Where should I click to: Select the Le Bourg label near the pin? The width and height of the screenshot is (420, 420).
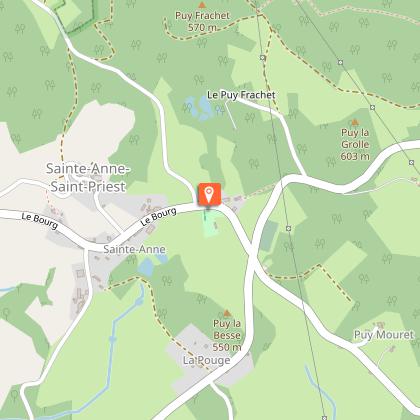pyautogui.click(x=158, y=217)
